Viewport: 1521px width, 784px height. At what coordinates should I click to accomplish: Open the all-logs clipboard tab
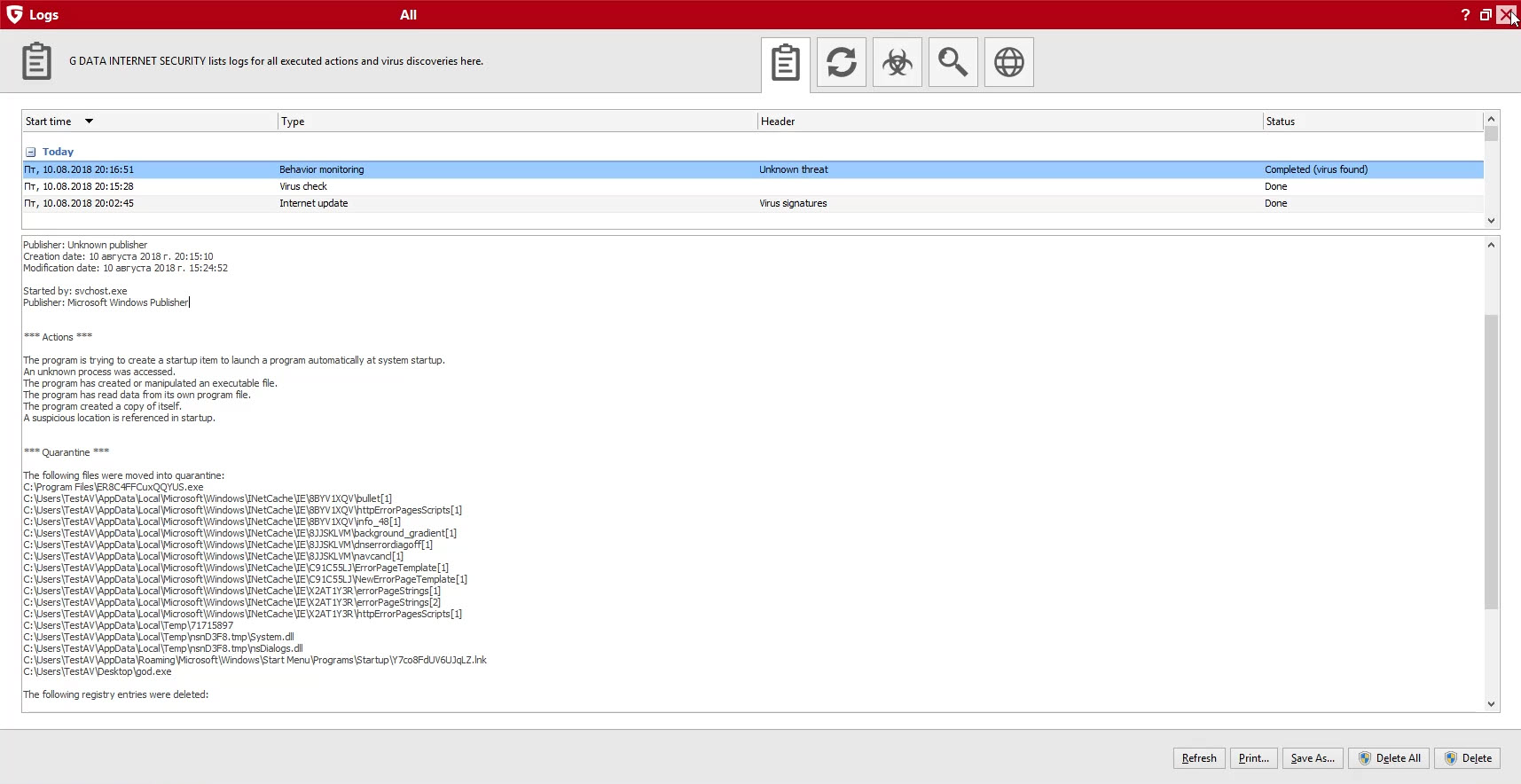(x=786, y=63)
